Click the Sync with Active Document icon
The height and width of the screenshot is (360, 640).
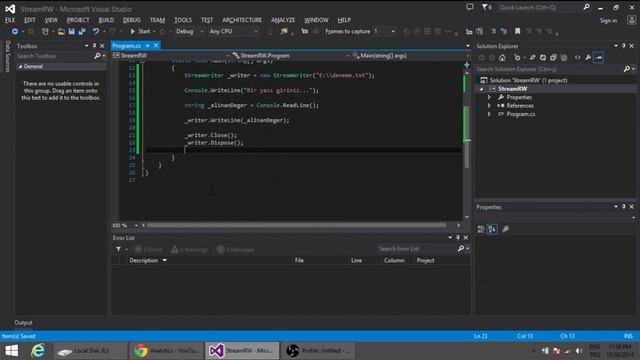tap(533, 58)
